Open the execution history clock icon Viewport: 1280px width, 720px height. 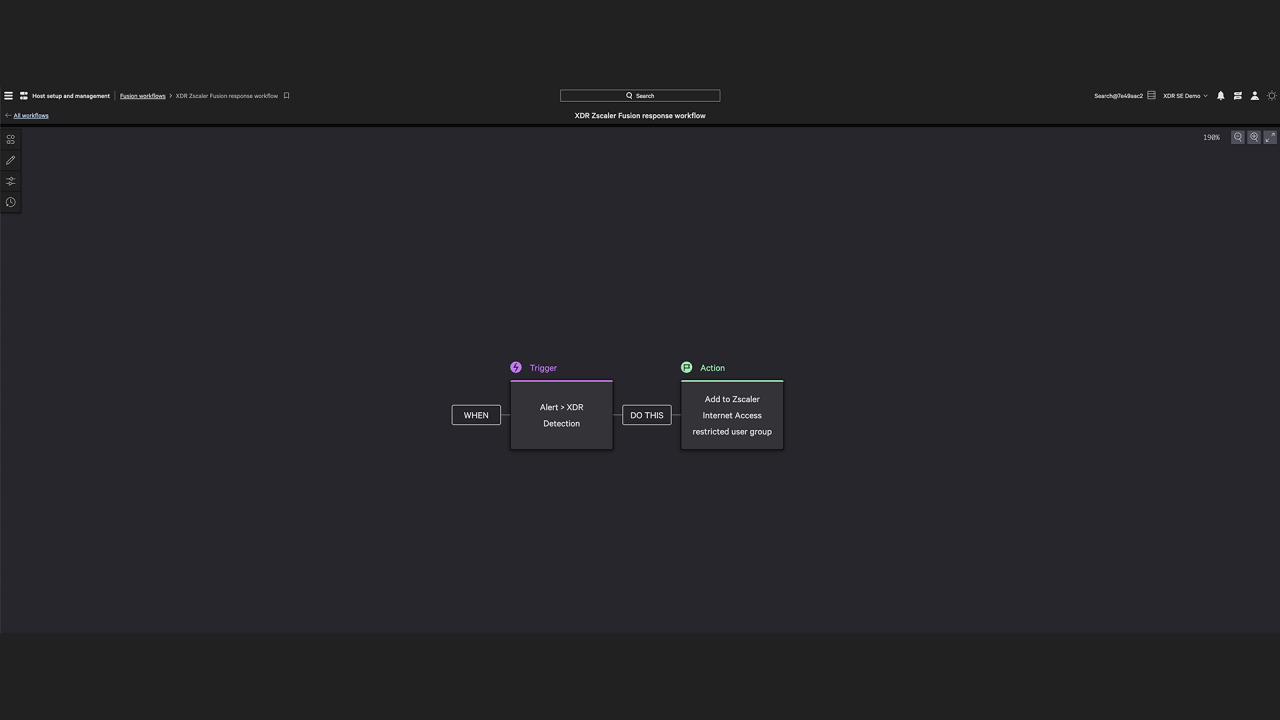click(x=11, y=202)
